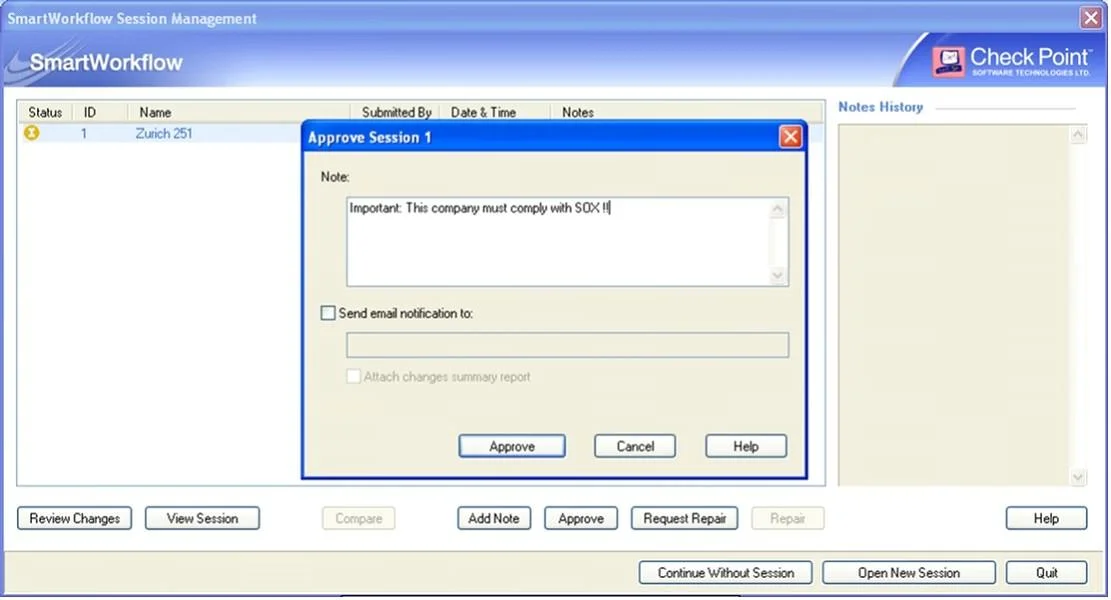This screenshot has height=600, width=1111.
Task: Click Request Repair button
Action: [x=684, y=519]
